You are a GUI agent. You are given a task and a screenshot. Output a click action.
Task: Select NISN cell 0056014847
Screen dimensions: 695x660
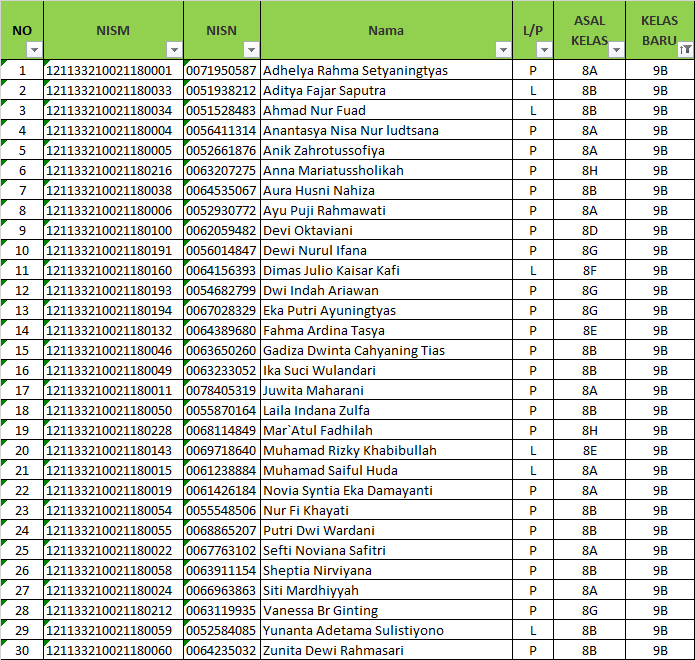[x=221, y=250]
